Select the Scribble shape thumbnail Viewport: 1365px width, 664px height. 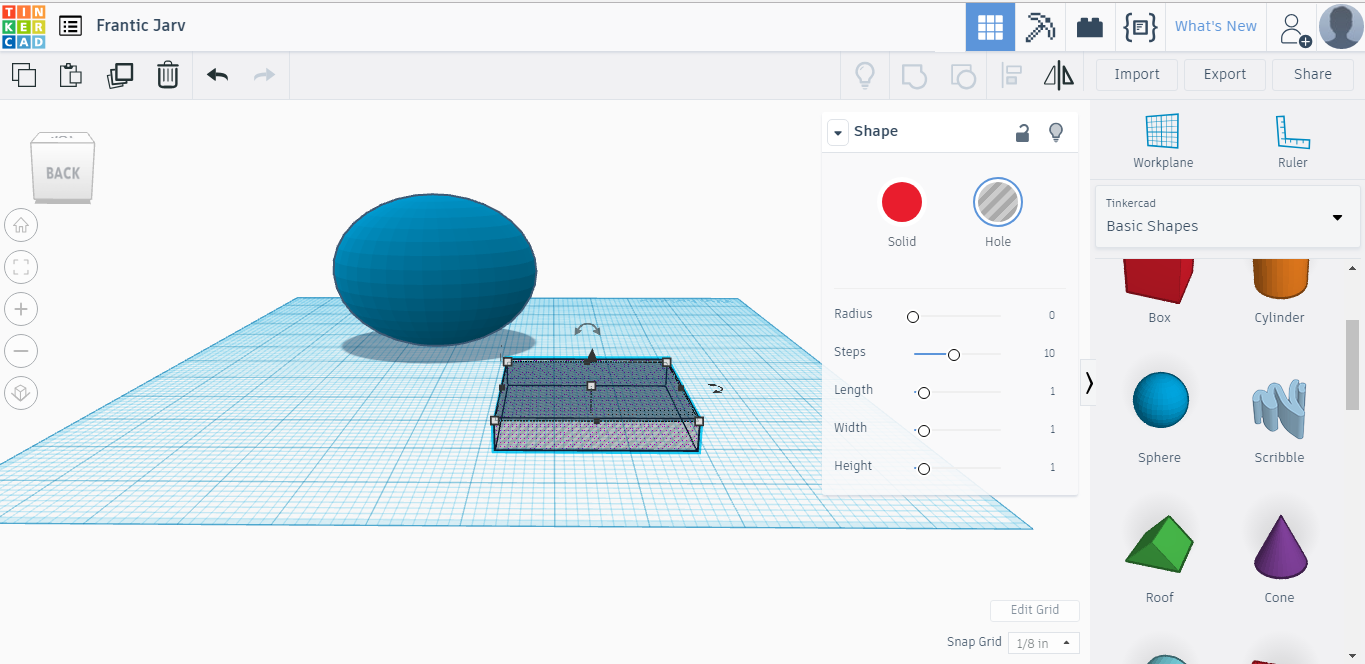[x=1279, y=409]
